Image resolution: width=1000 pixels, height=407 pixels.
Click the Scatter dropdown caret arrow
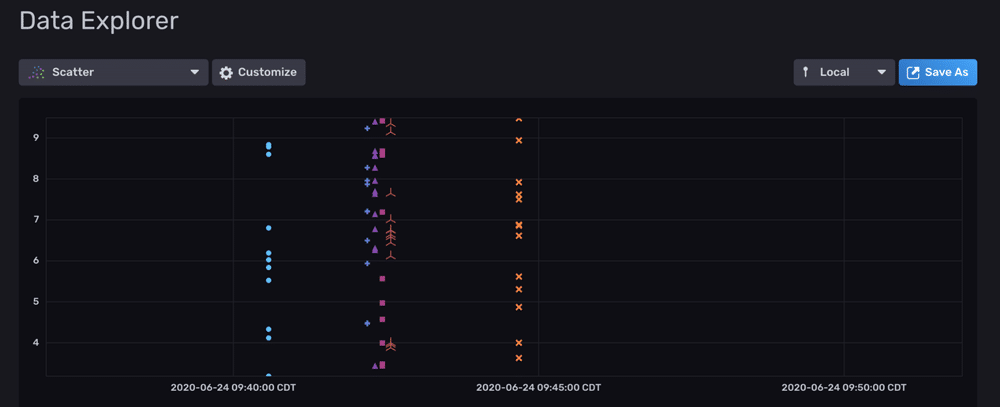pos(194,72)
